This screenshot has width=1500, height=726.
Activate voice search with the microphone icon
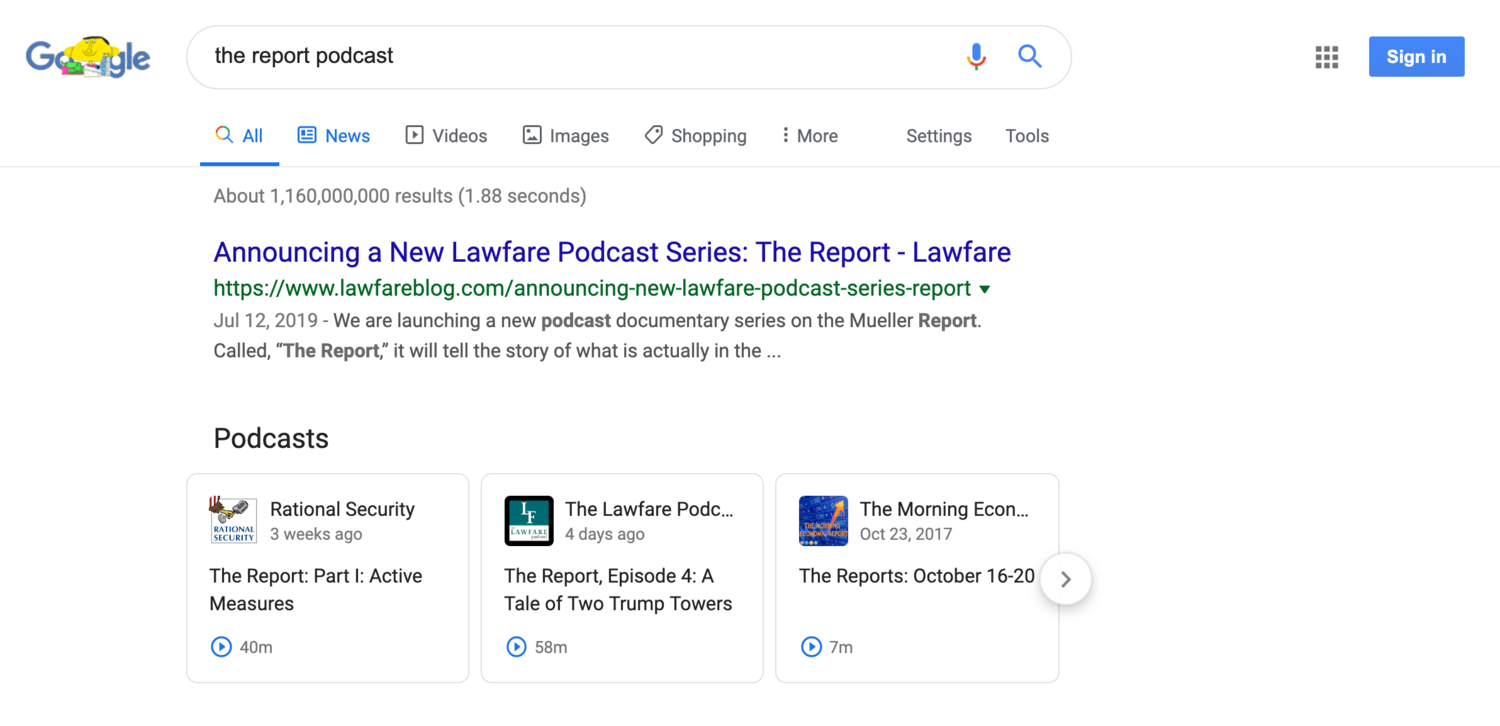pos(975,57)
